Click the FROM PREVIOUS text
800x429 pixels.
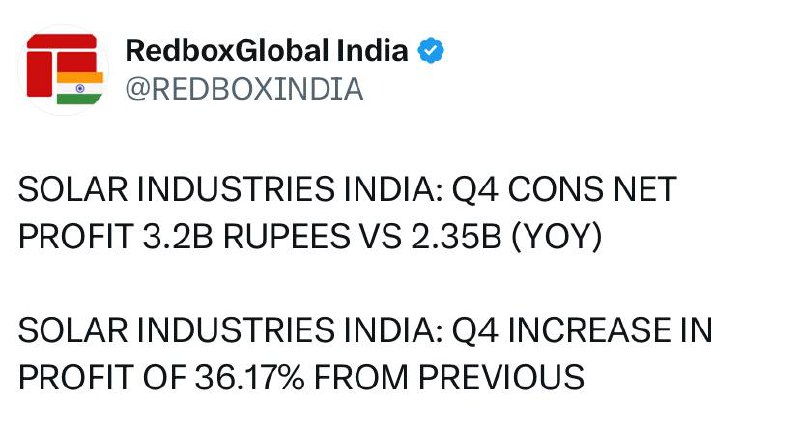449,377
